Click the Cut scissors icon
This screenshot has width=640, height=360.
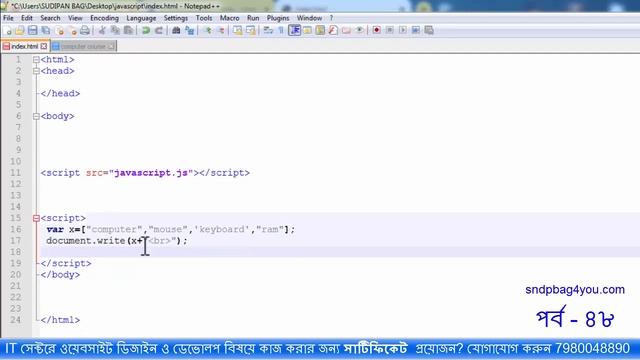102,30
